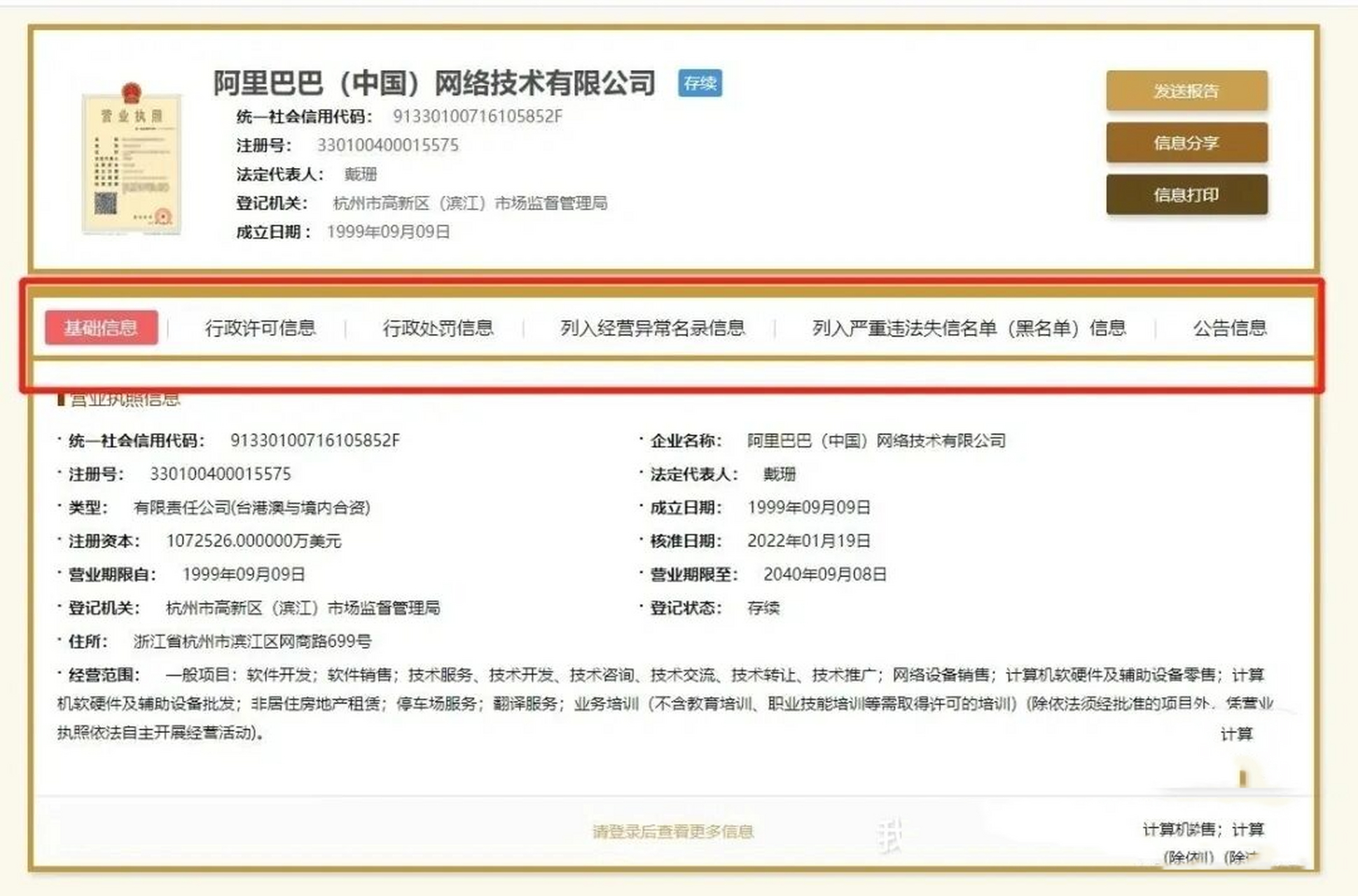1358x896 pixels.
Task: Click registered capital 1072526.000000万美元
Action: point(254,541)
